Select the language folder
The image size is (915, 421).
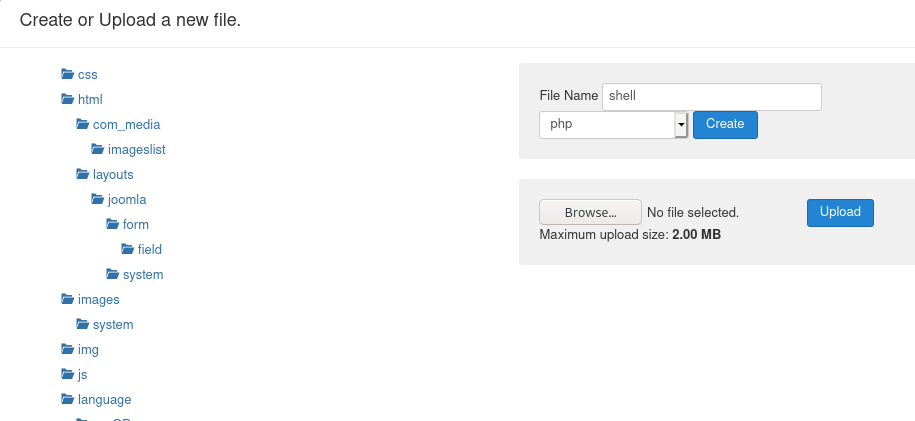(x=104, y=400)
